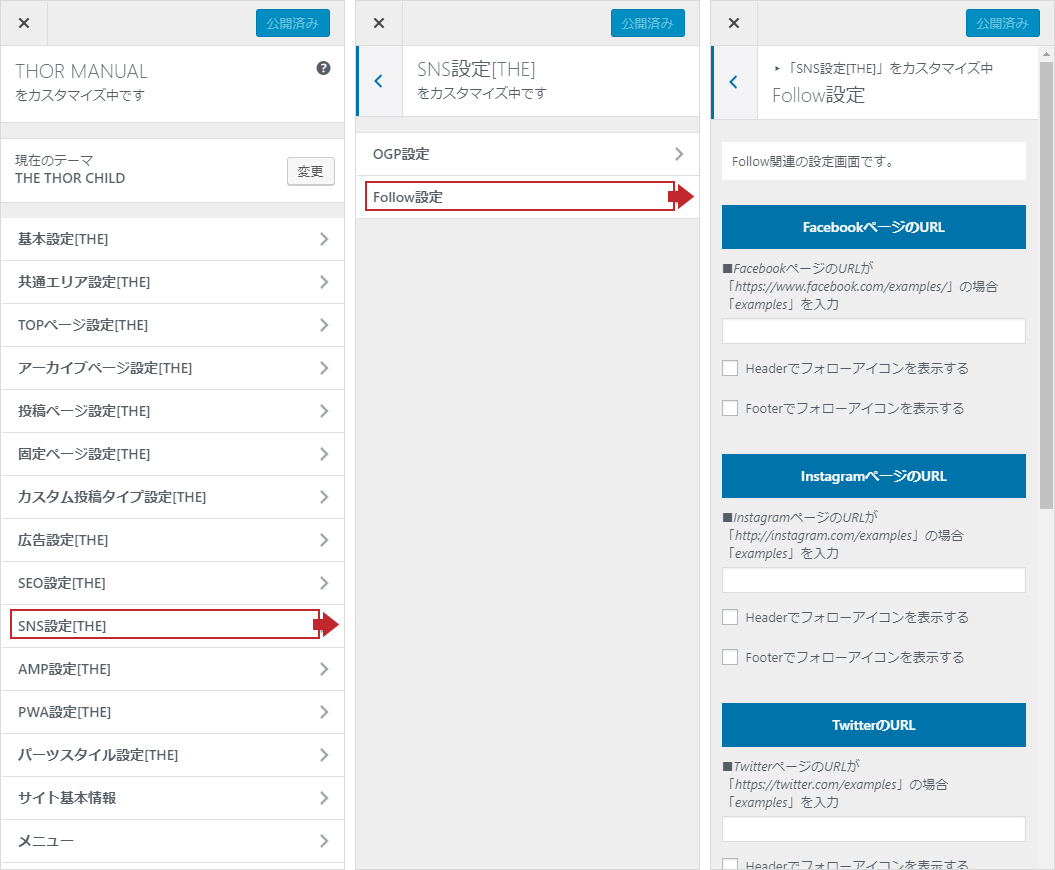Select サイト基本情報 menu item
Viewport: 1055px width, 870px height.
[172, 798]
